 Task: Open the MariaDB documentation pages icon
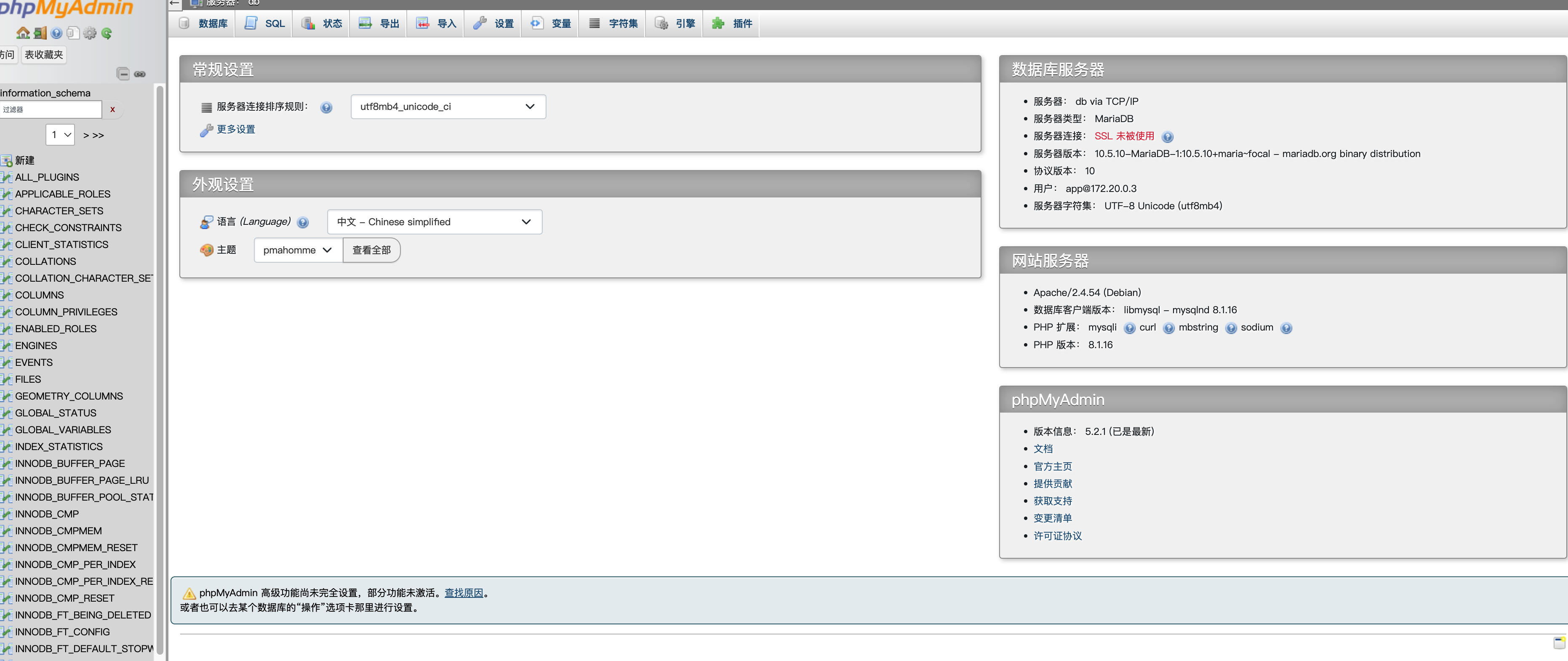pyautogui.click(x=73, y=33)
